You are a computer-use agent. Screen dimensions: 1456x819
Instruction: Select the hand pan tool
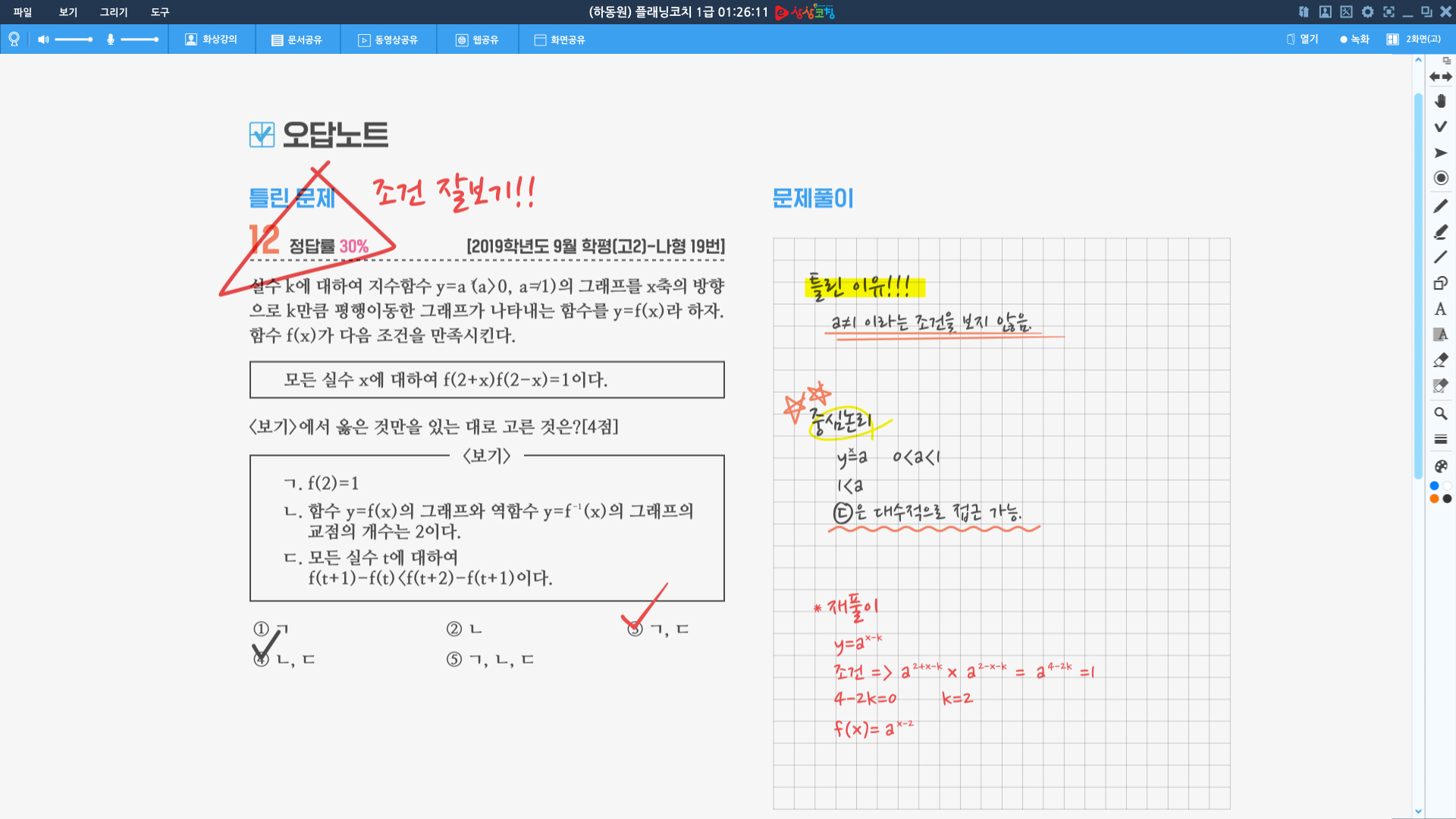pyautogui.click(x=1441, y=101)
